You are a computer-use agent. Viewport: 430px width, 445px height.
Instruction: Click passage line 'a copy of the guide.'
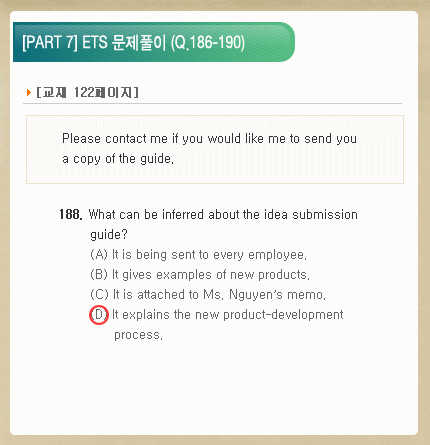118,159
